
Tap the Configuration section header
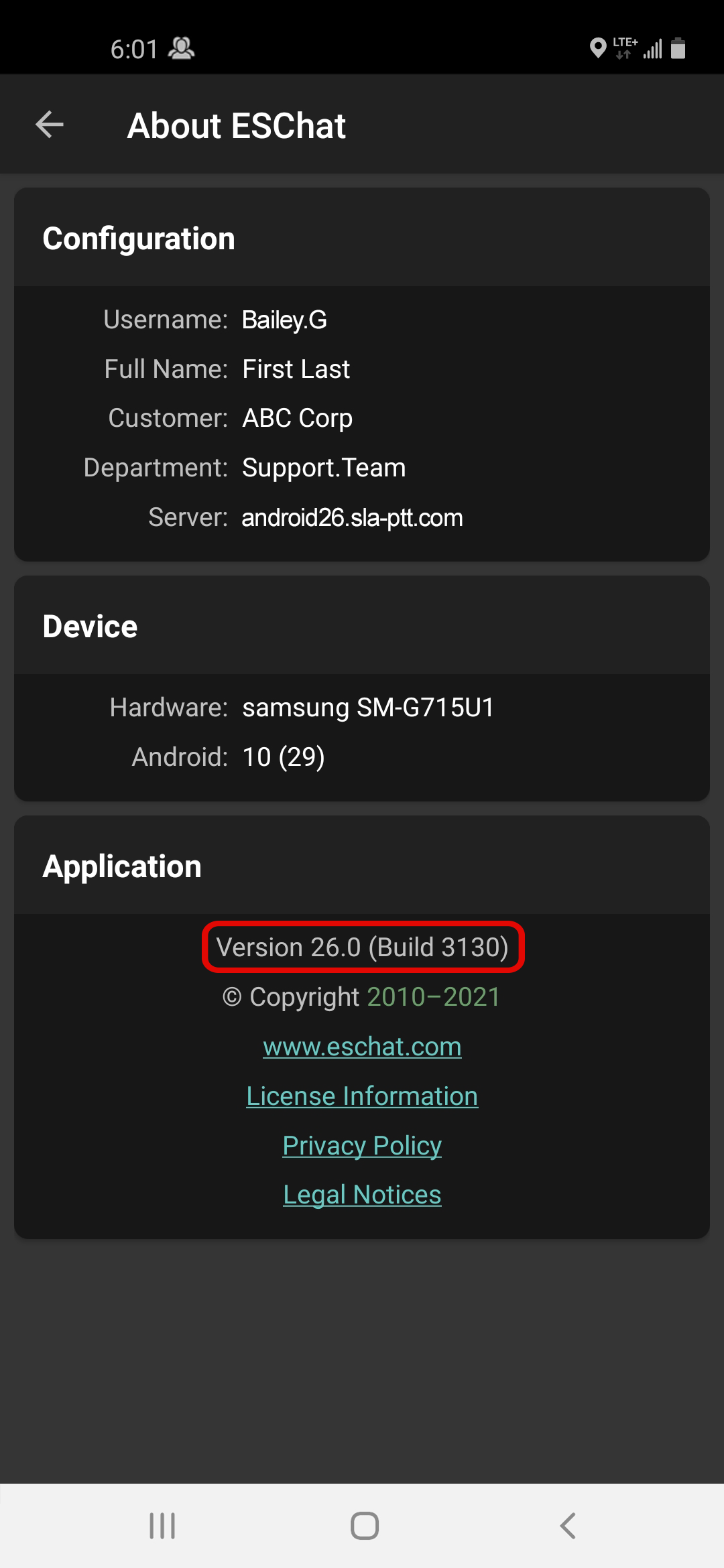pos(139,239)
